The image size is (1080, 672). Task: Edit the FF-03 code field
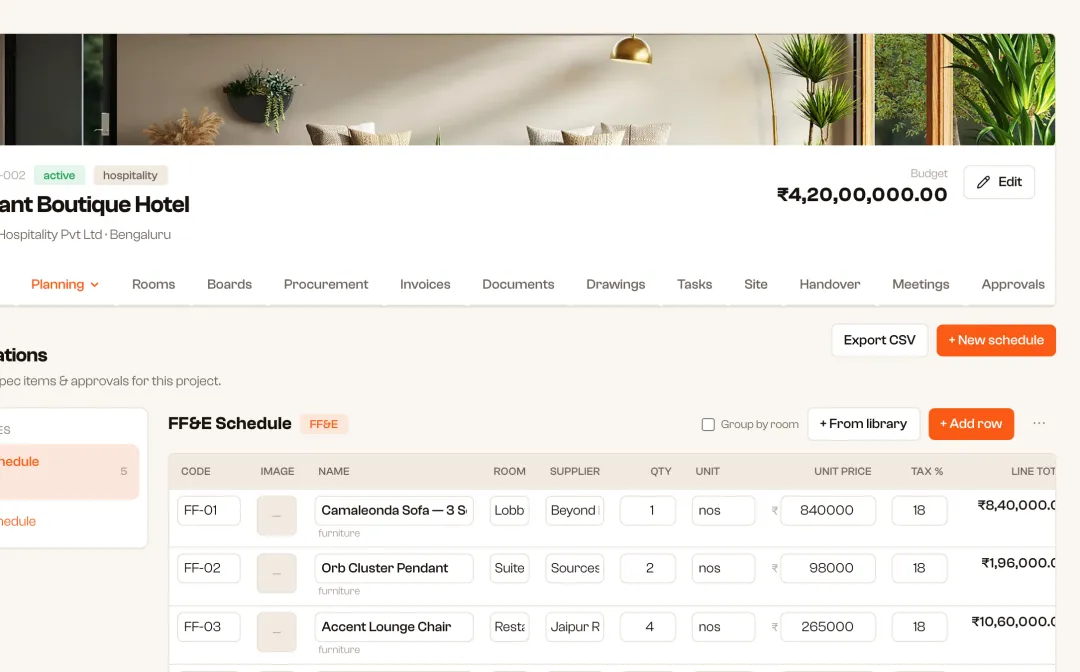(x=209, y=627)
